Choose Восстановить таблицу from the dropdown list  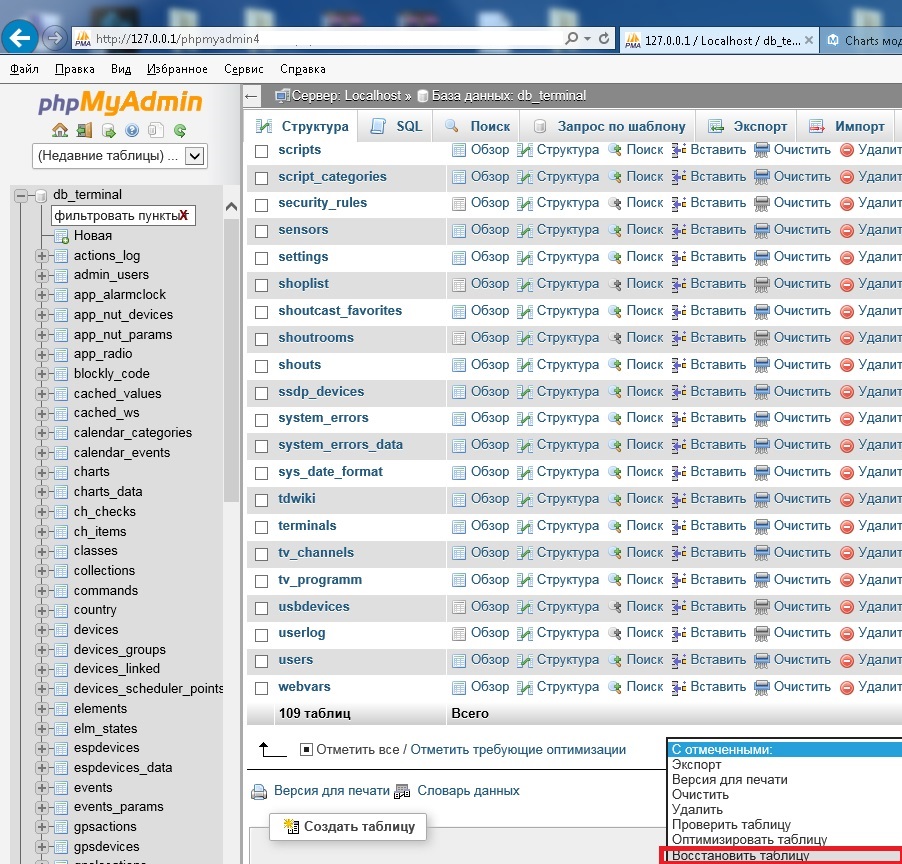[740, 856]
